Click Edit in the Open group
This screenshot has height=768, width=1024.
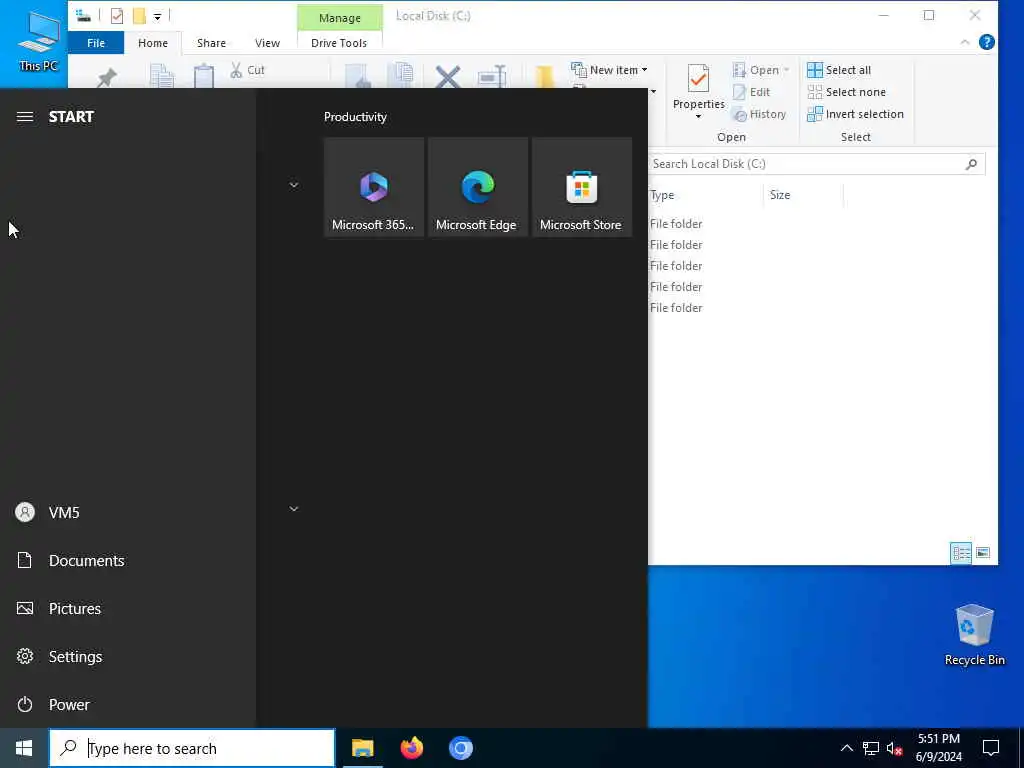coord(752,92)
